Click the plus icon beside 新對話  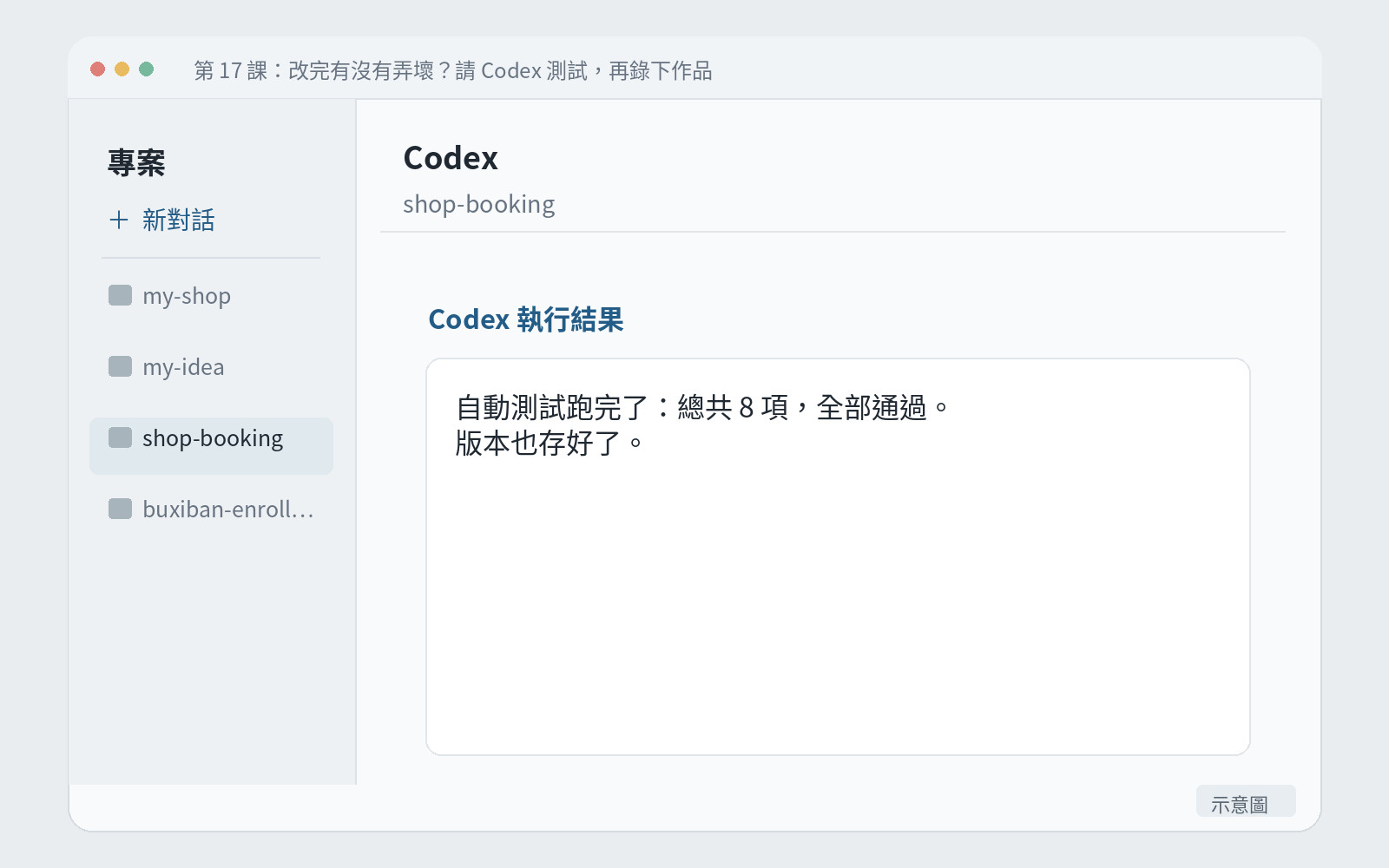(119, 220)
